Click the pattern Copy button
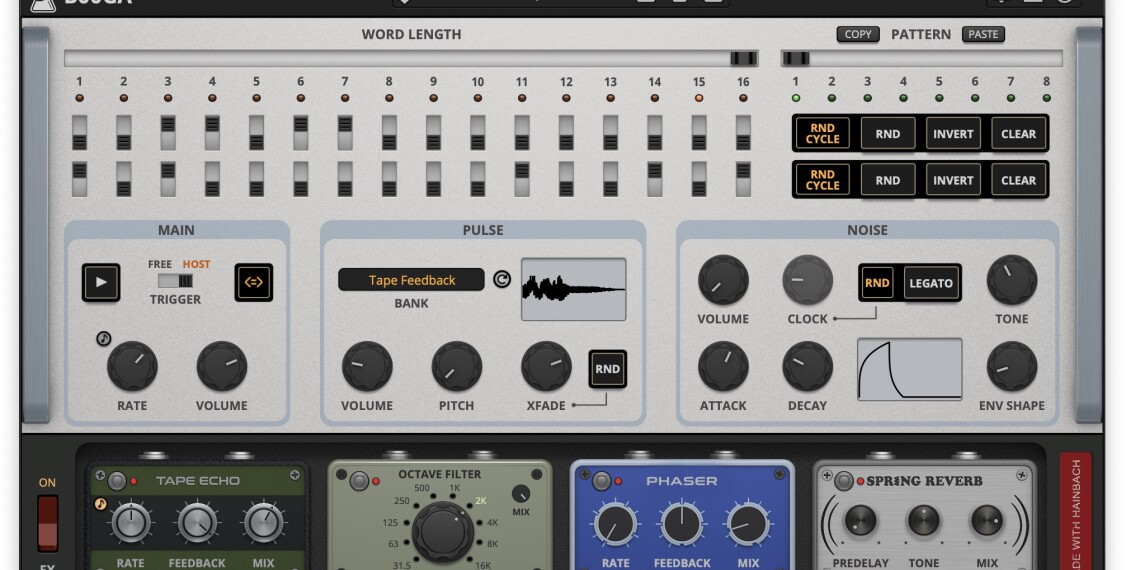1140x570 pixels. point(858,34)
